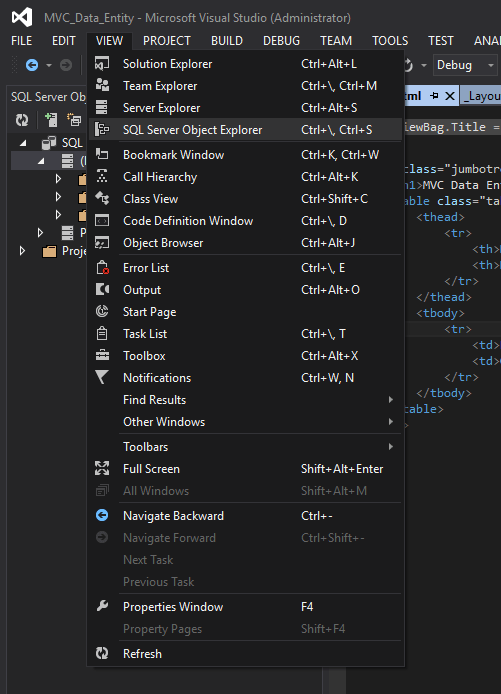Click the SQL Server Object Explorer icon
501x694 pixels.
click(102, 129)
